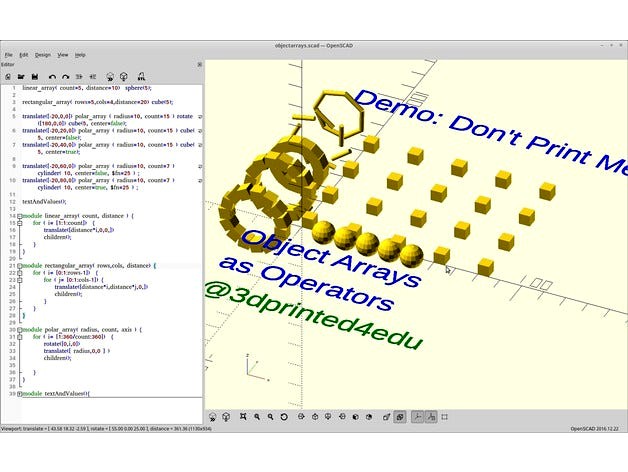Click the Preview icon in viewport toolbar
Screen dimensions: 628x472
tap(212, 417)
